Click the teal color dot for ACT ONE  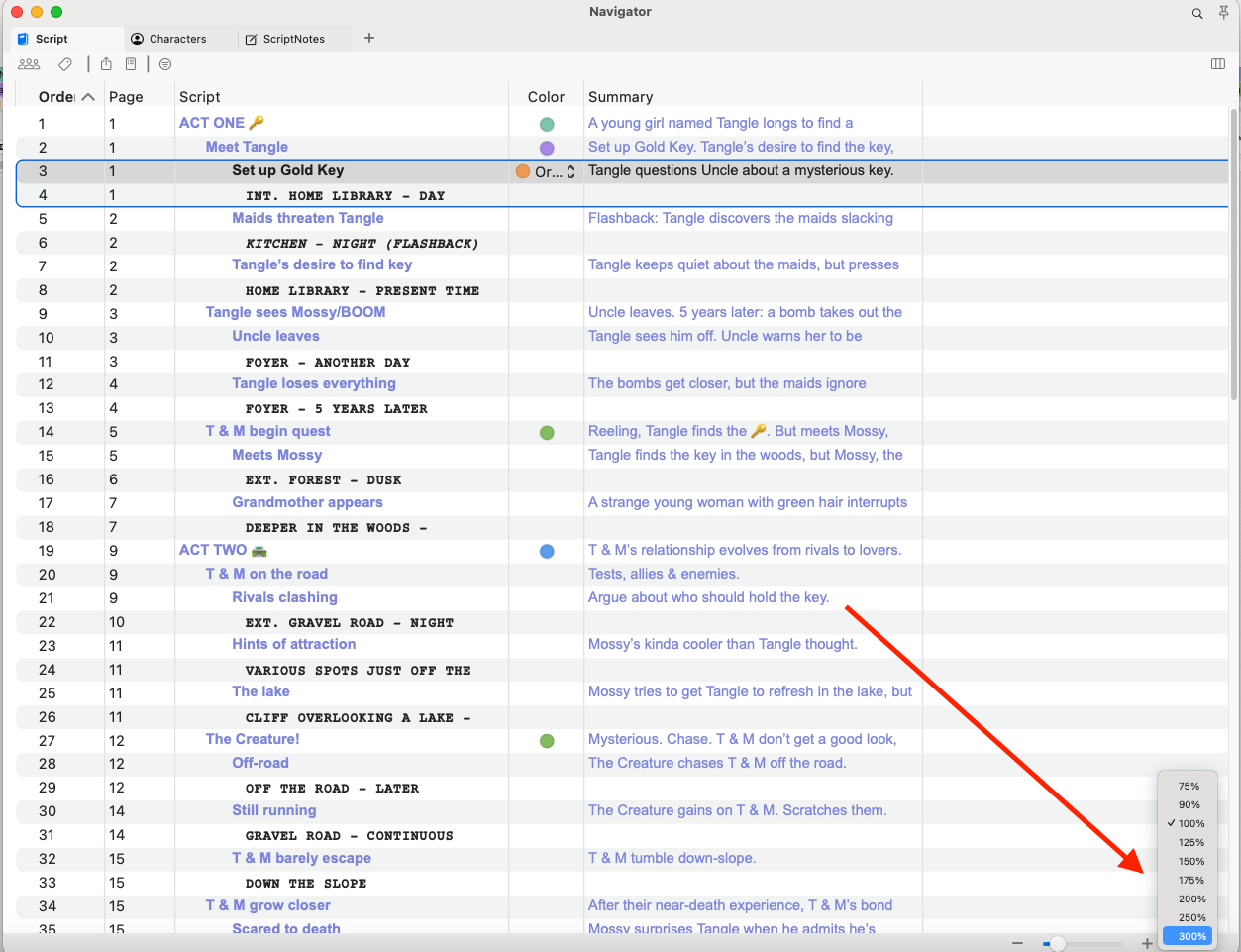(547, 125)
